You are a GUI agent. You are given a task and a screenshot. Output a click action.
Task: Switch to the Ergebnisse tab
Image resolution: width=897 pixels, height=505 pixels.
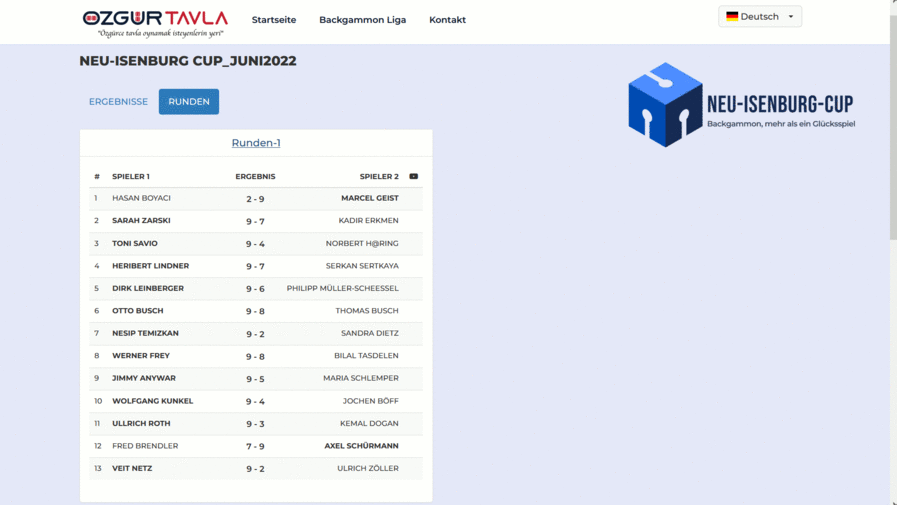tap(118, 102)
